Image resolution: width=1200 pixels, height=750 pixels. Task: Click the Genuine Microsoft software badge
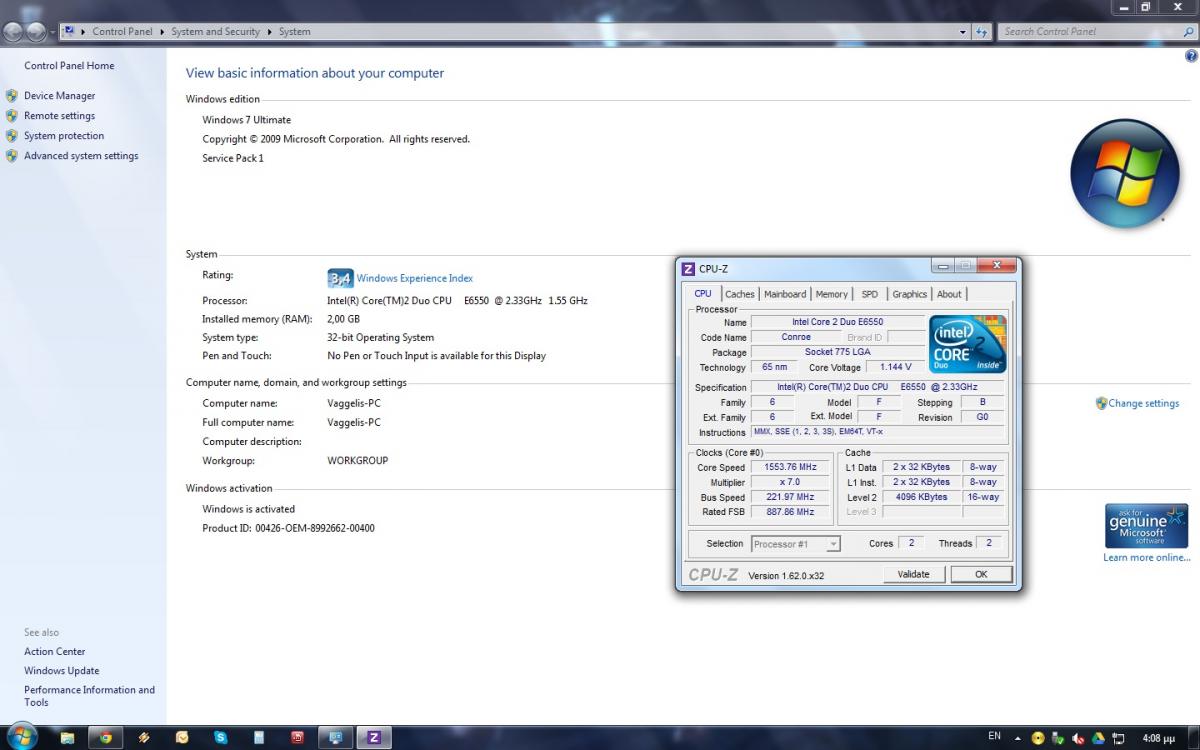(x=1146, y=526)
